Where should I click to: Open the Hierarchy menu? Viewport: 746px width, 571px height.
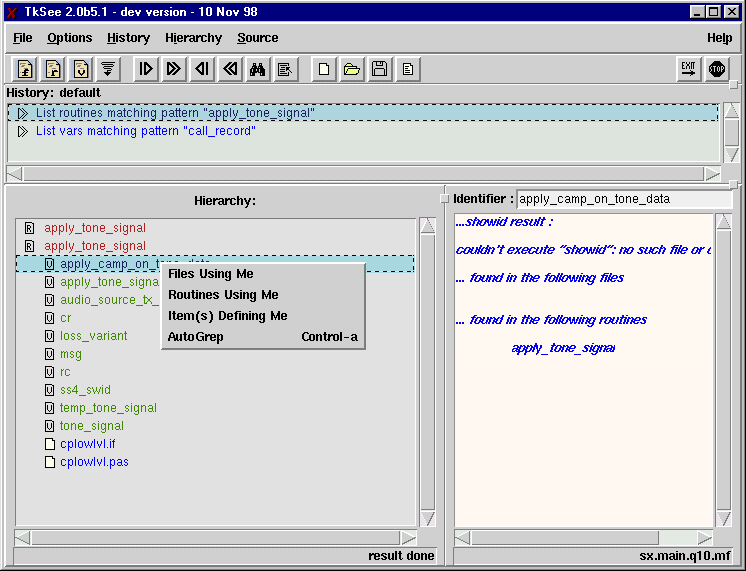click(x=193, y=38)
